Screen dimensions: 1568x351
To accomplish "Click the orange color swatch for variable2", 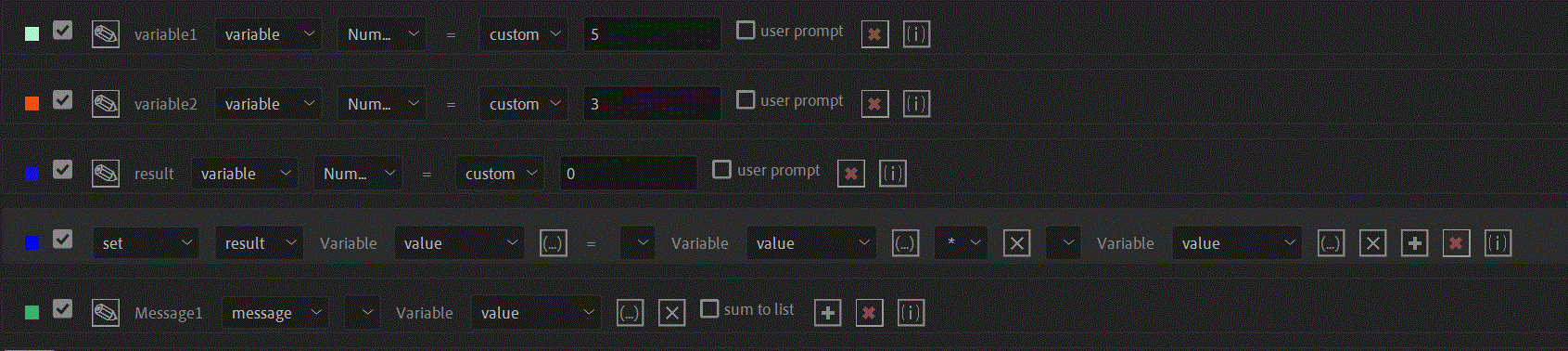I will [32, 104].
